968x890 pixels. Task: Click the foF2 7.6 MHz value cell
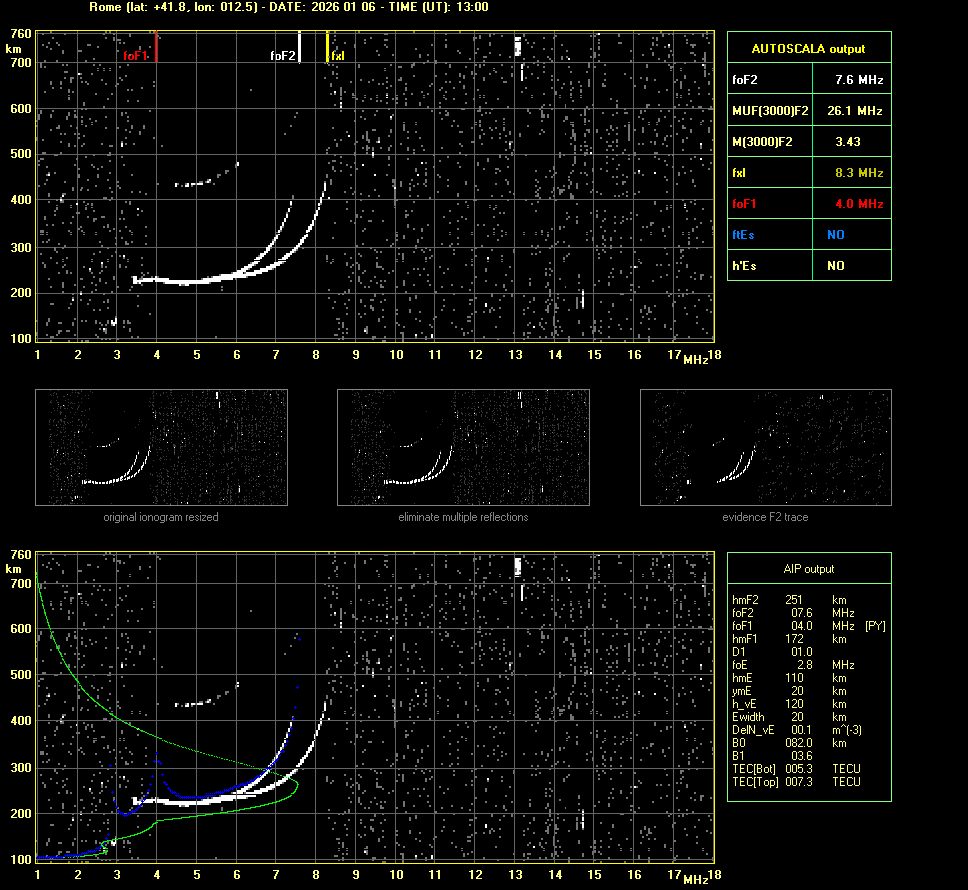859,79
